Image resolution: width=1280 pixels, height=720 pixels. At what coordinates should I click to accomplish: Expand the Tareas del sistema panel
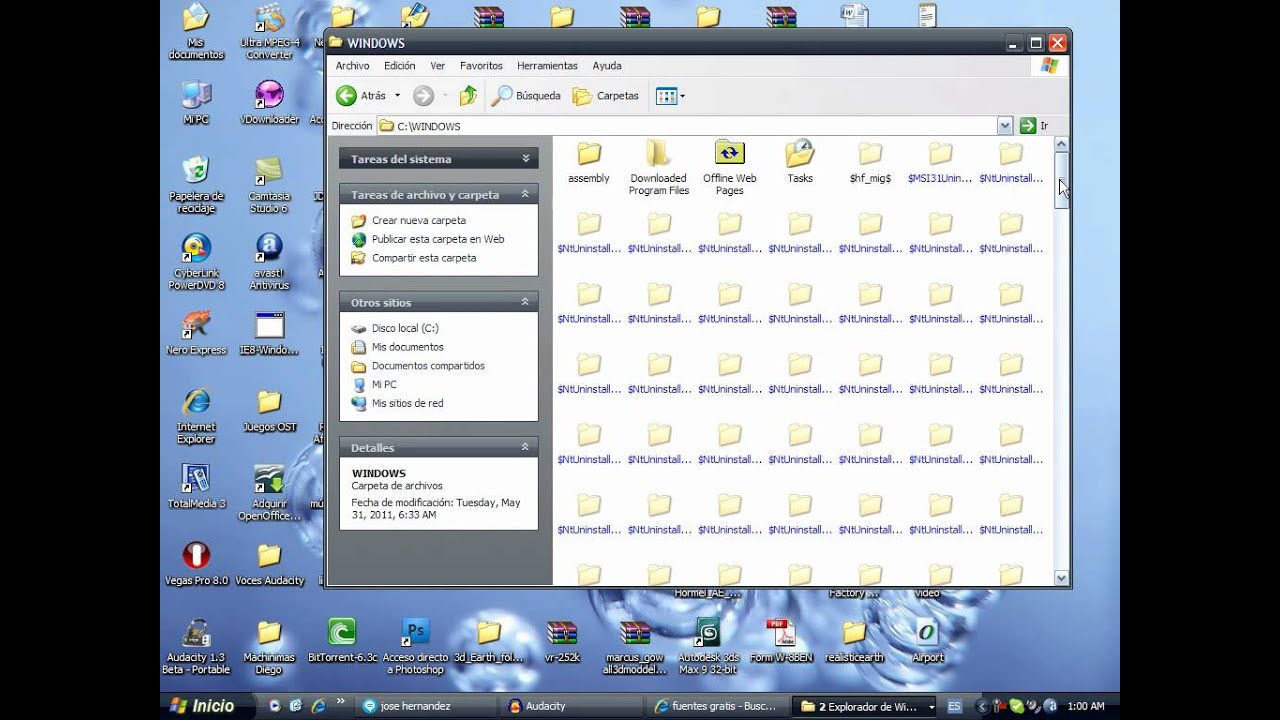526,159
